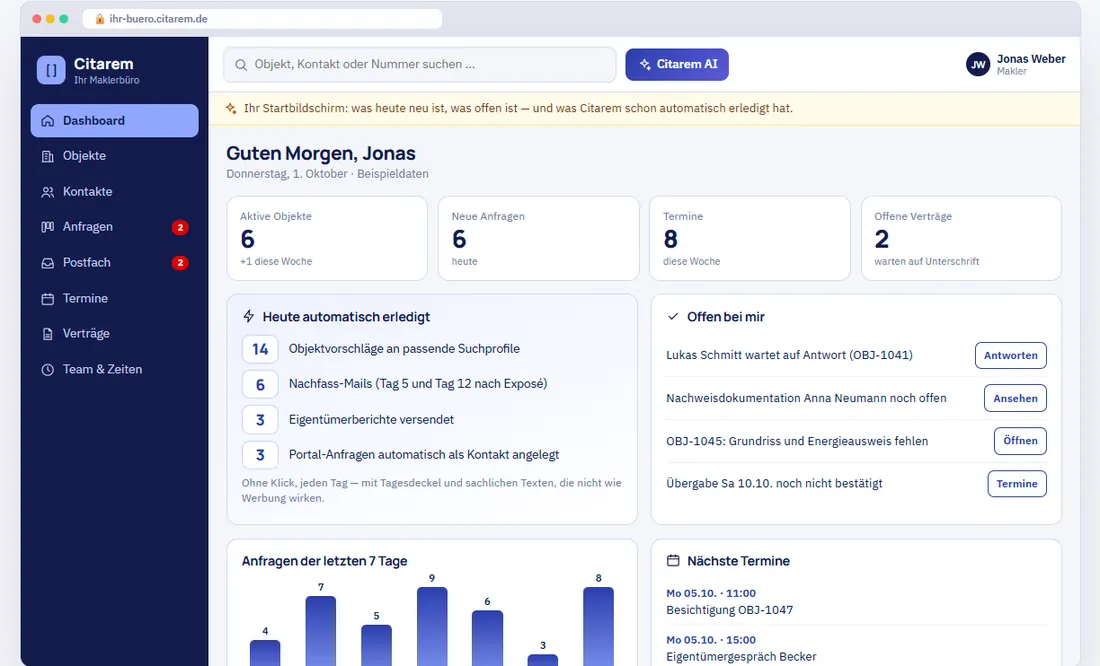The height and width of the screenshot is (666, 1100).
Task: Click the Objekte building icon
Action: click(48, 156)
